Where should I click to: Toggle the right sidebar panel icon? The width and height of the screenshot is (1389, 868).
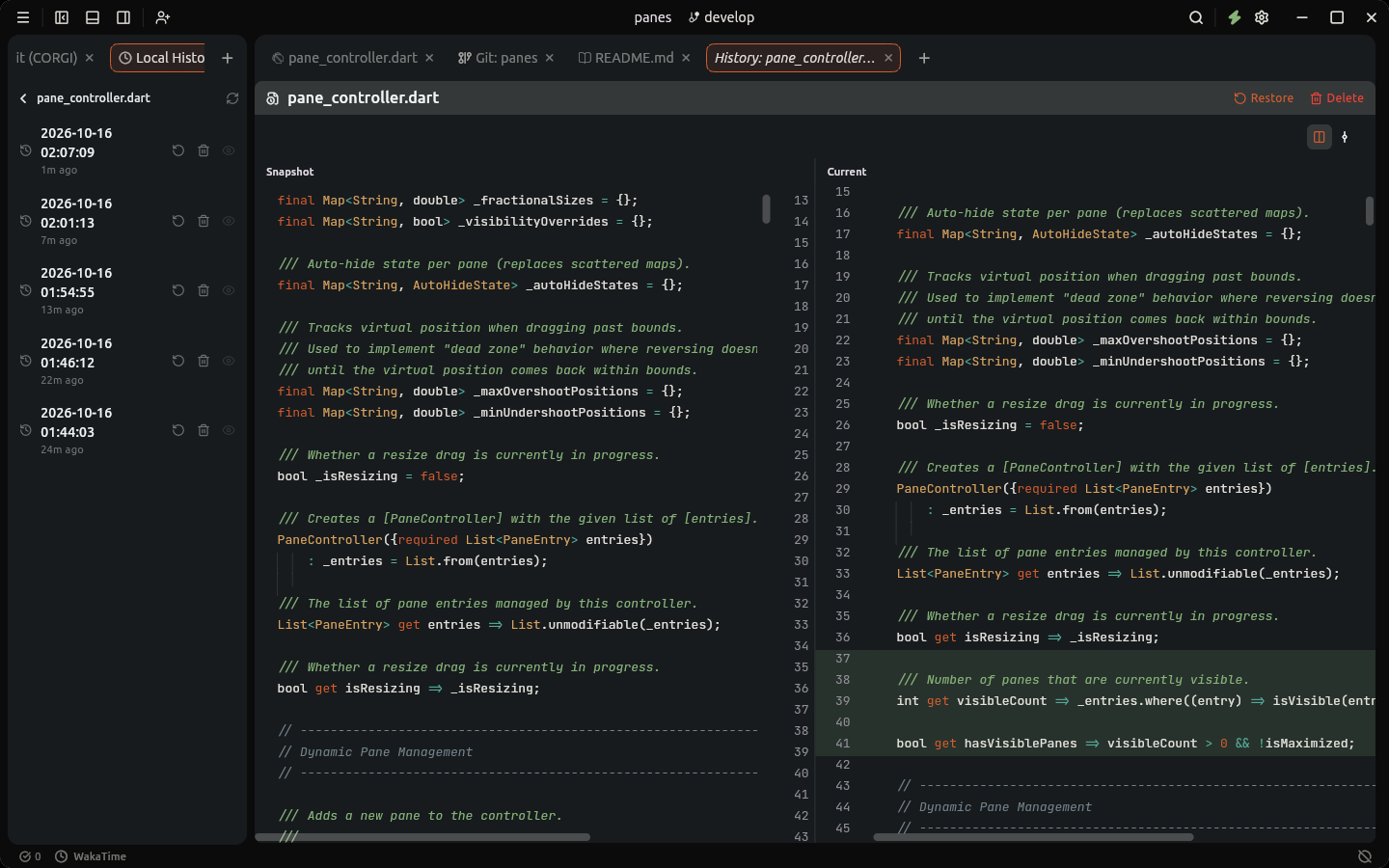click(x=123, y=17)
